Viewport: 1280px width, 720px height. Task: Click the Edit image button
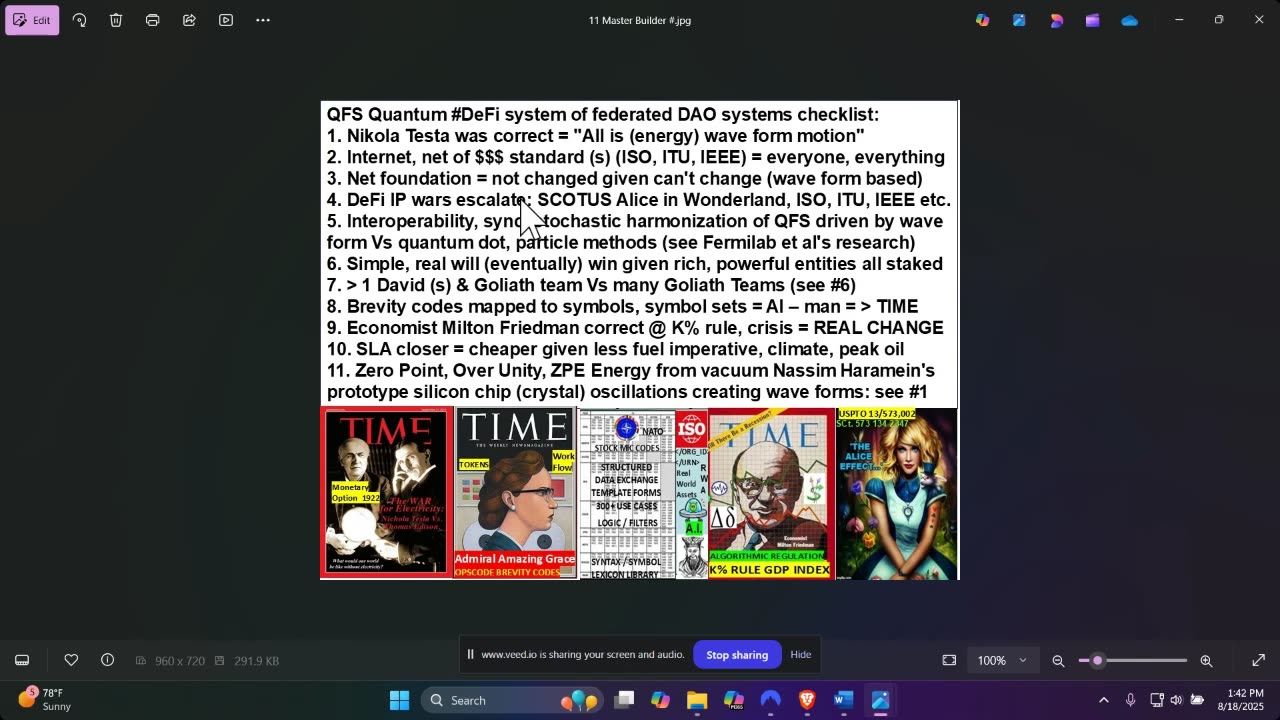(x=32, y=20)
